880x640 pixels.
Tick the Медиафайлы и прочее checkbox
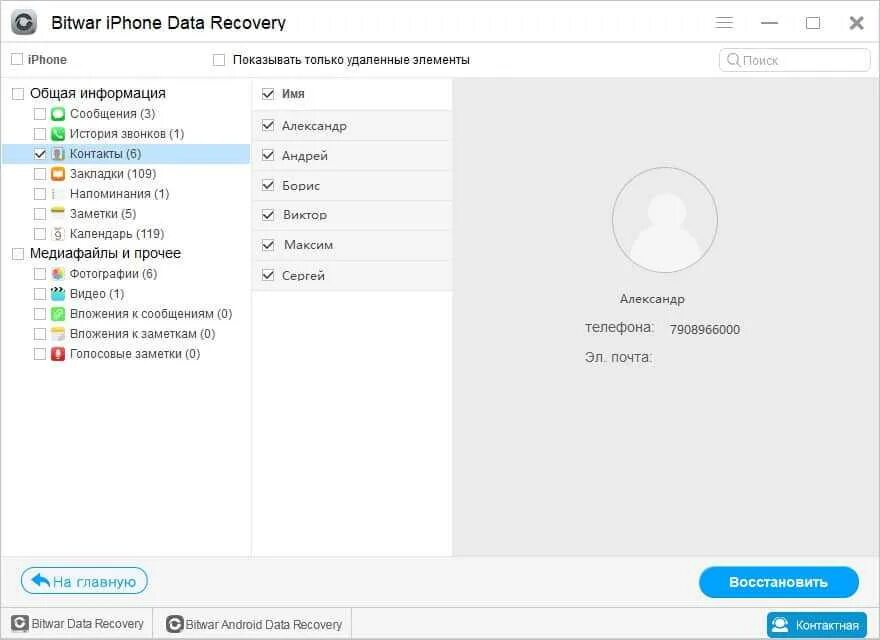coord(18,254)
